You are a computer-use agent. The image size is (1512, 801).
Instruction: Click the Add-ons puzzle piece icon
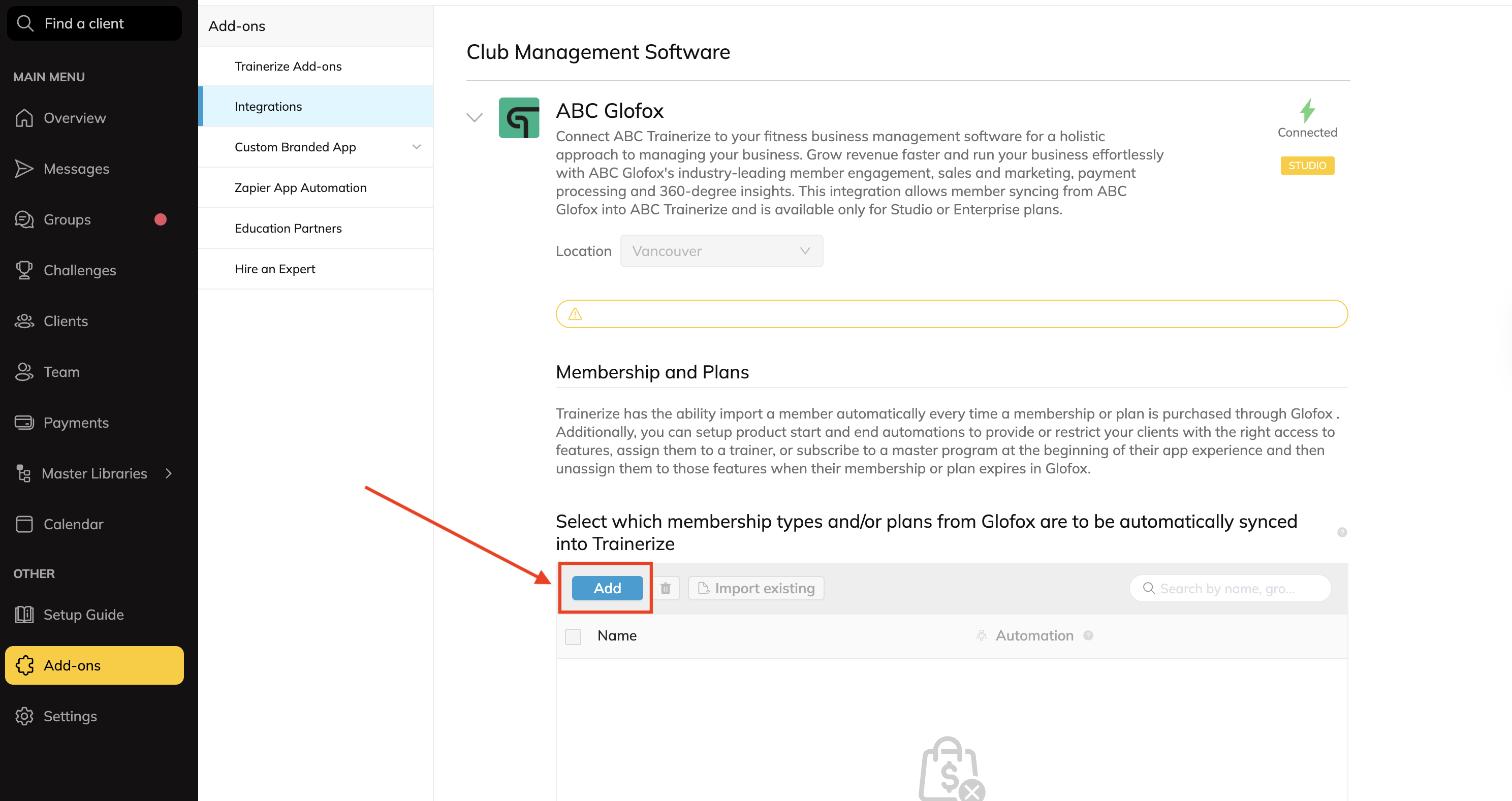click(x=24, y=665)
